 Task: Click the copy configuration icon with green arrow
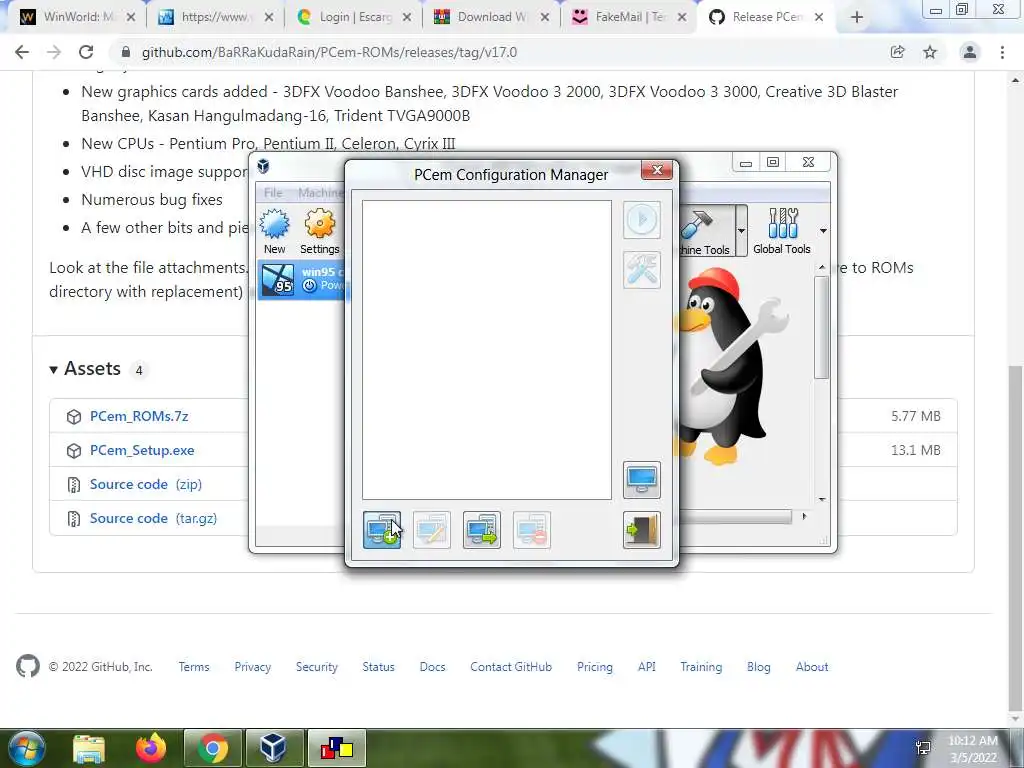coord(482,530)
